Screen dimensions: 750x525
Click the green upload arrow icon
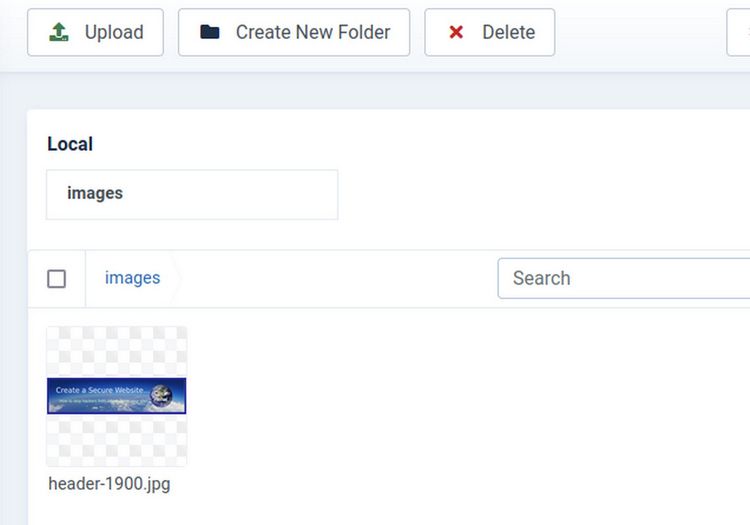[x=60, y=32]
